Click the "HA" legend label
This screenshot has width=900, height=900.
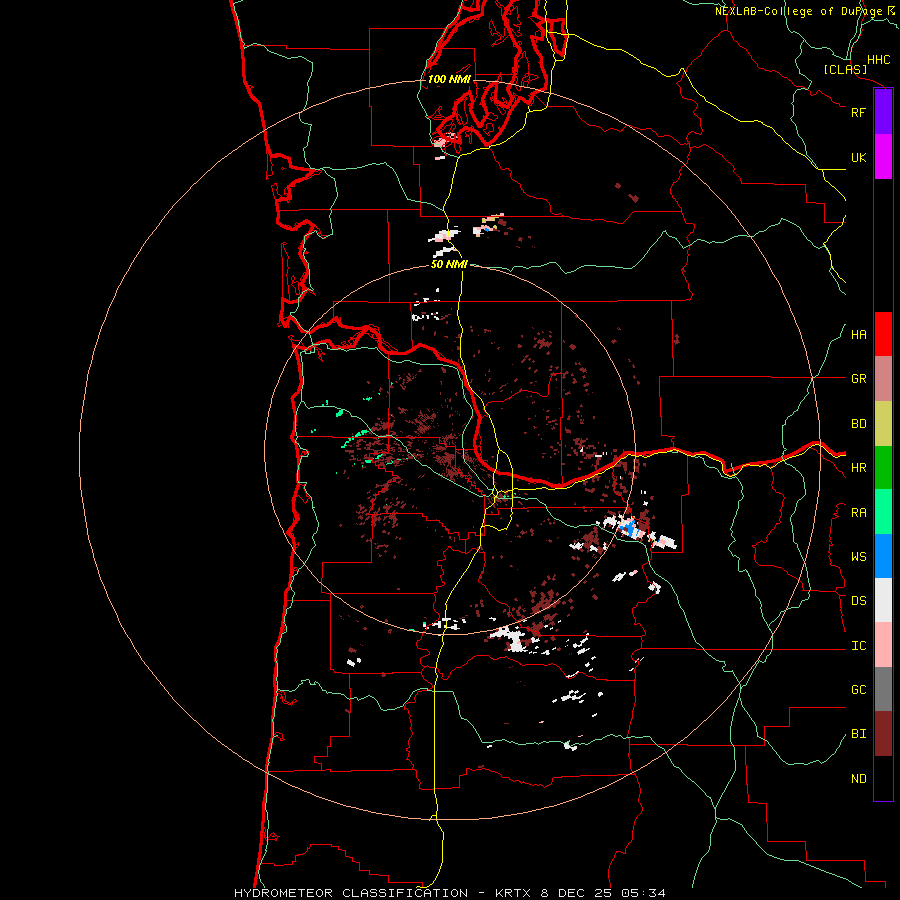click(858, 335)
